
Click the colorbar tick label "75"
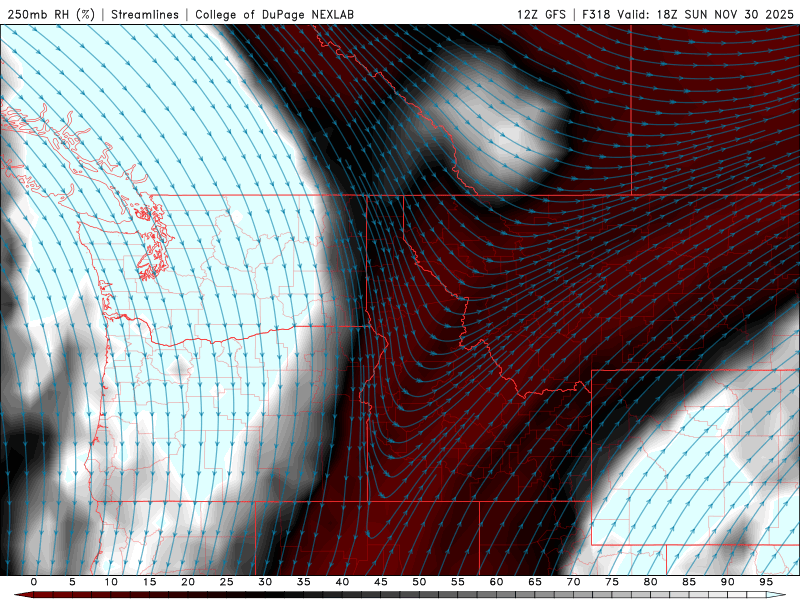[x=612, y=582]
